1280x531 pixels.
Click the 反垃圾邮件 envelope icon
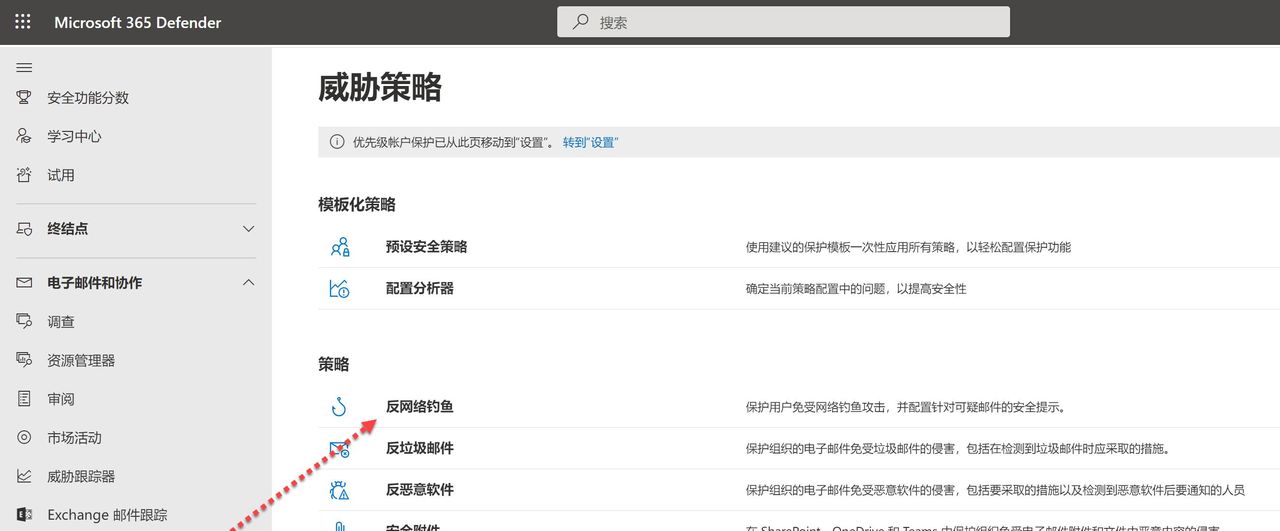[340, 448]
